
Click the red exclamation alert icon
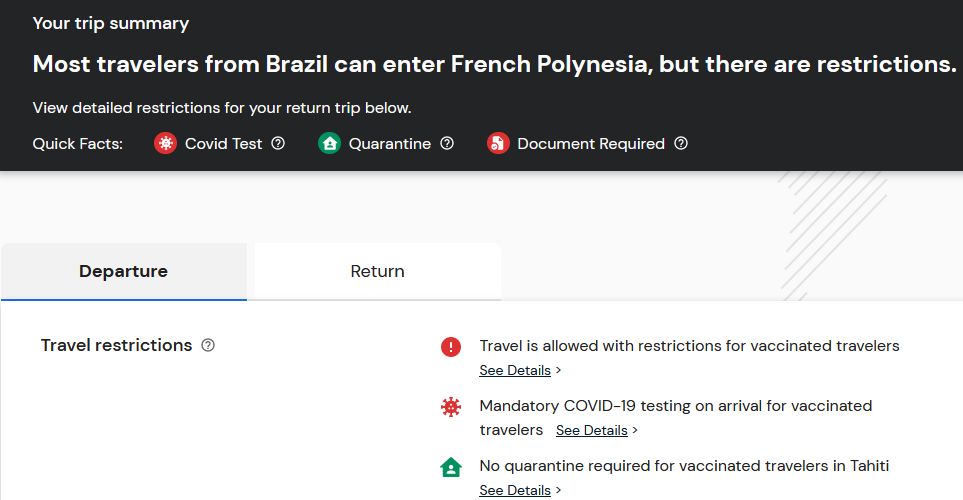tap(451, 346)
